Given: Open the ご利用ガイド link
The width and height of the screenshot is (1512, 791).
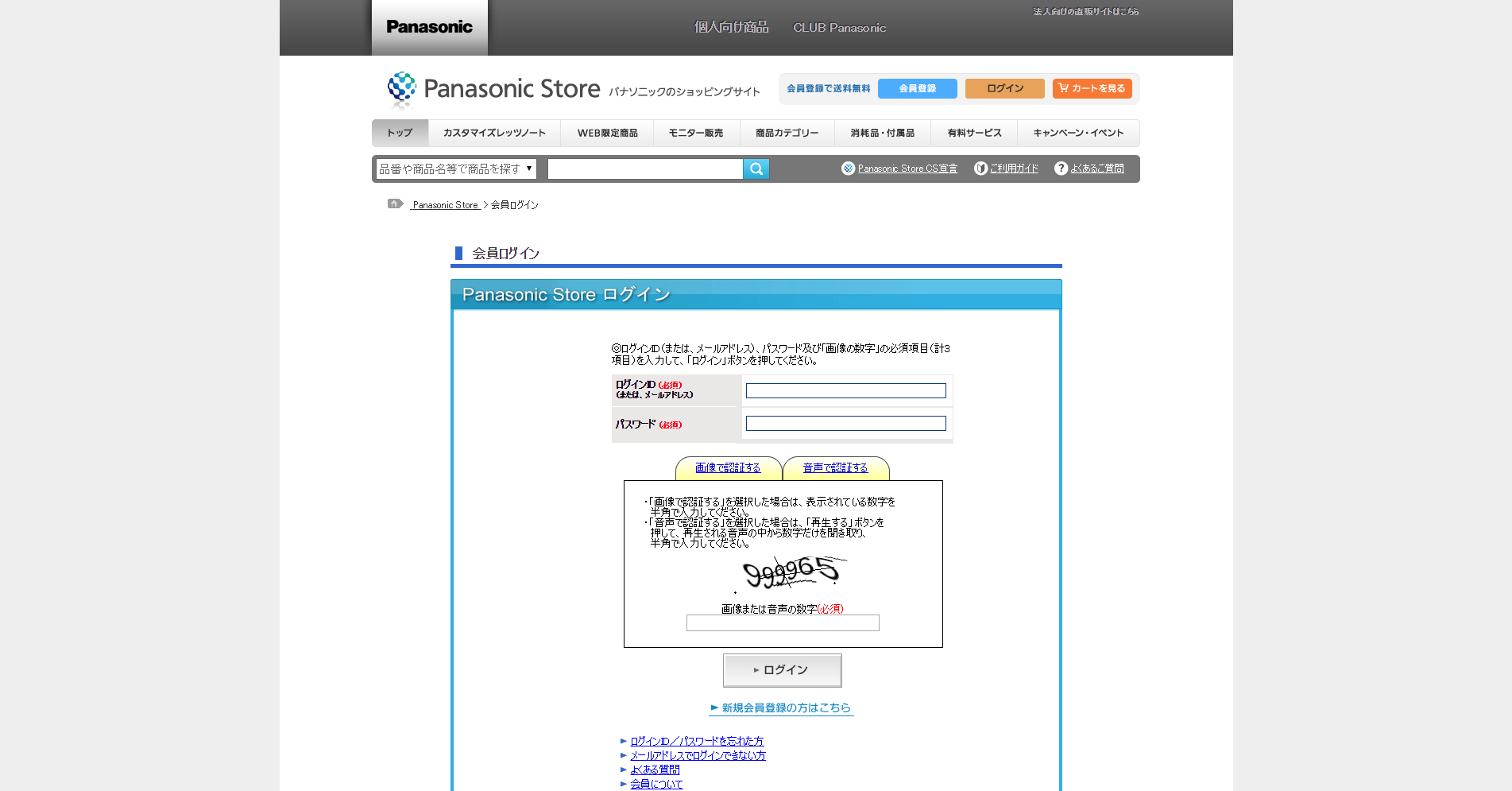Looking at the screenshot, I should pyautogui.click(x=1014, y=169).
